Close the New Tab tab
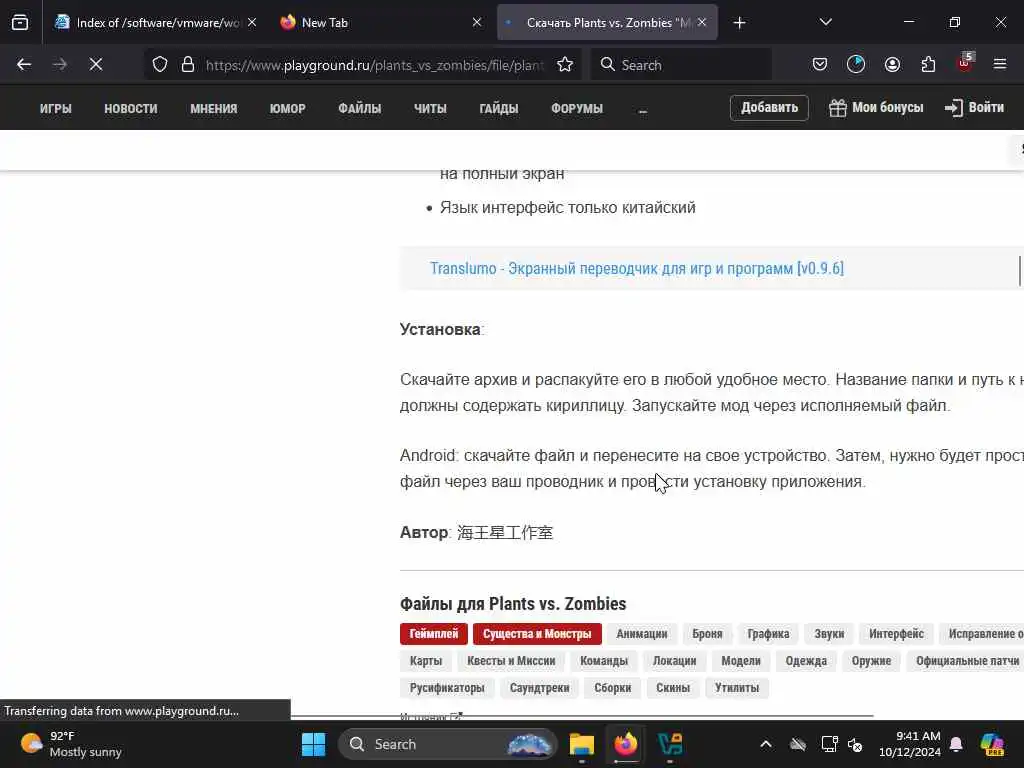The height and width of the screenshot is (768, 1024). pyautogui.click(x=477, y=22)
